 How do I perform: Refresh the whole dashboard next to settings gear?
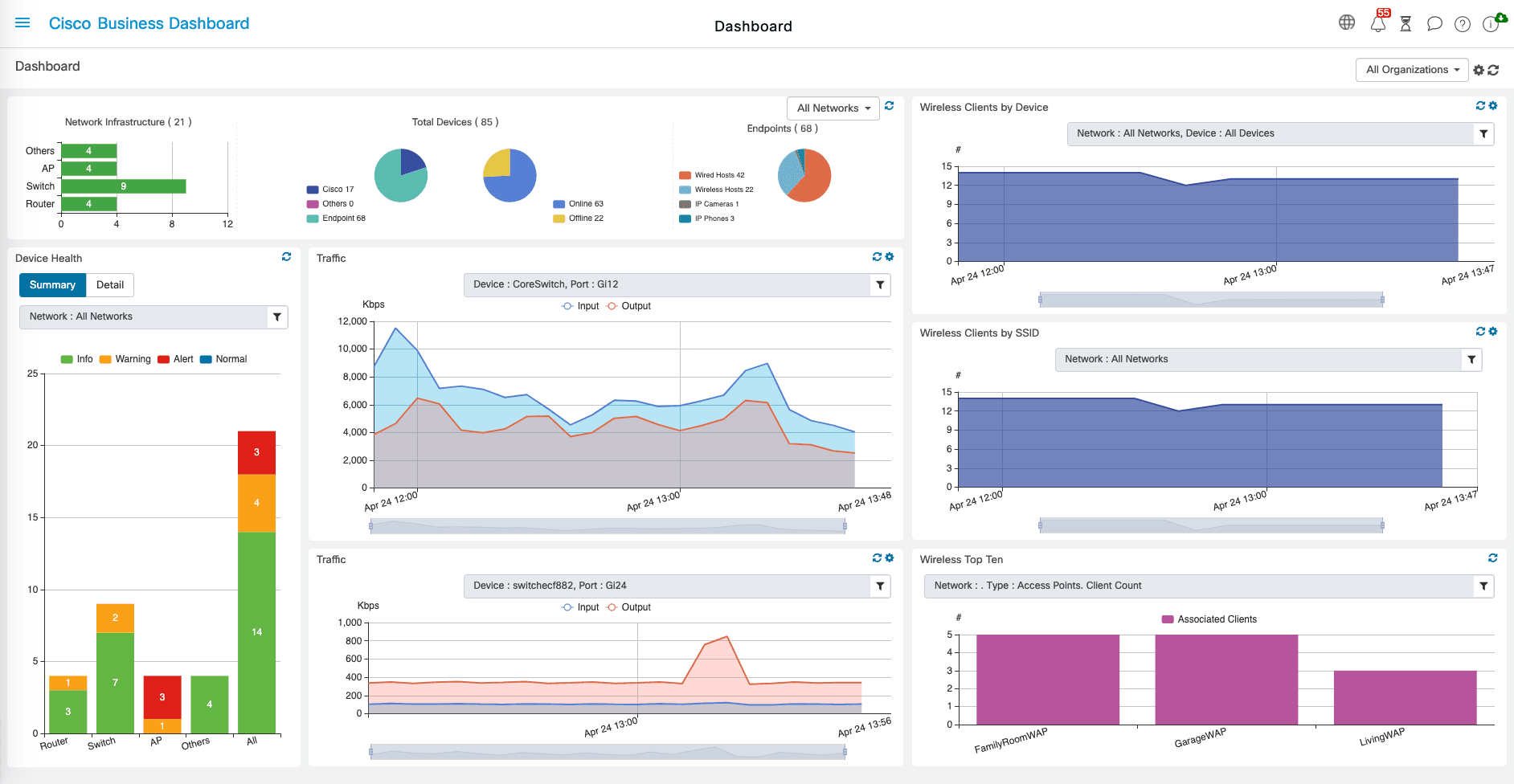[x=1493, y=71]
